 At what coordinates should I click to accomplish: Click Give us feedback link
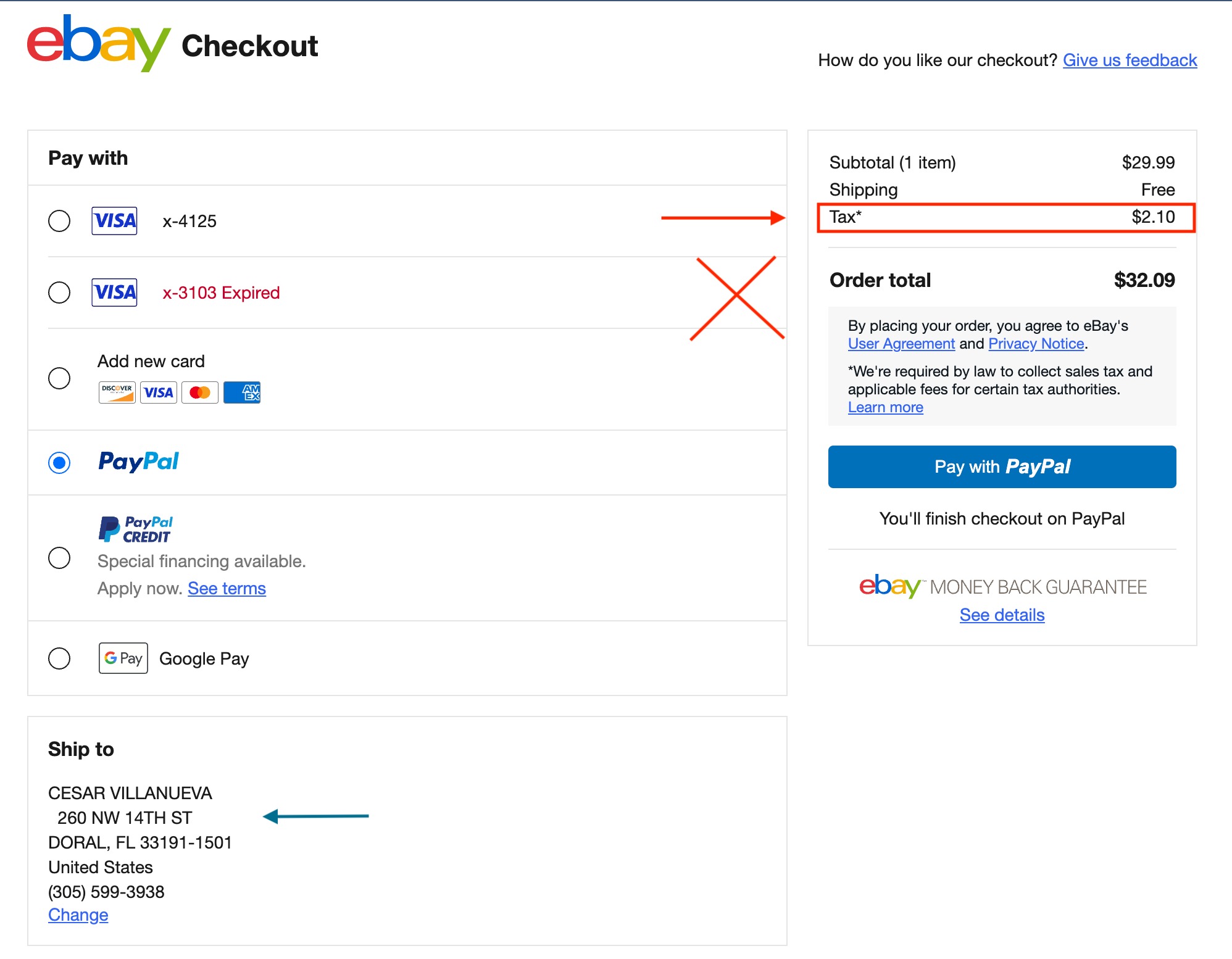(1130, 60)
